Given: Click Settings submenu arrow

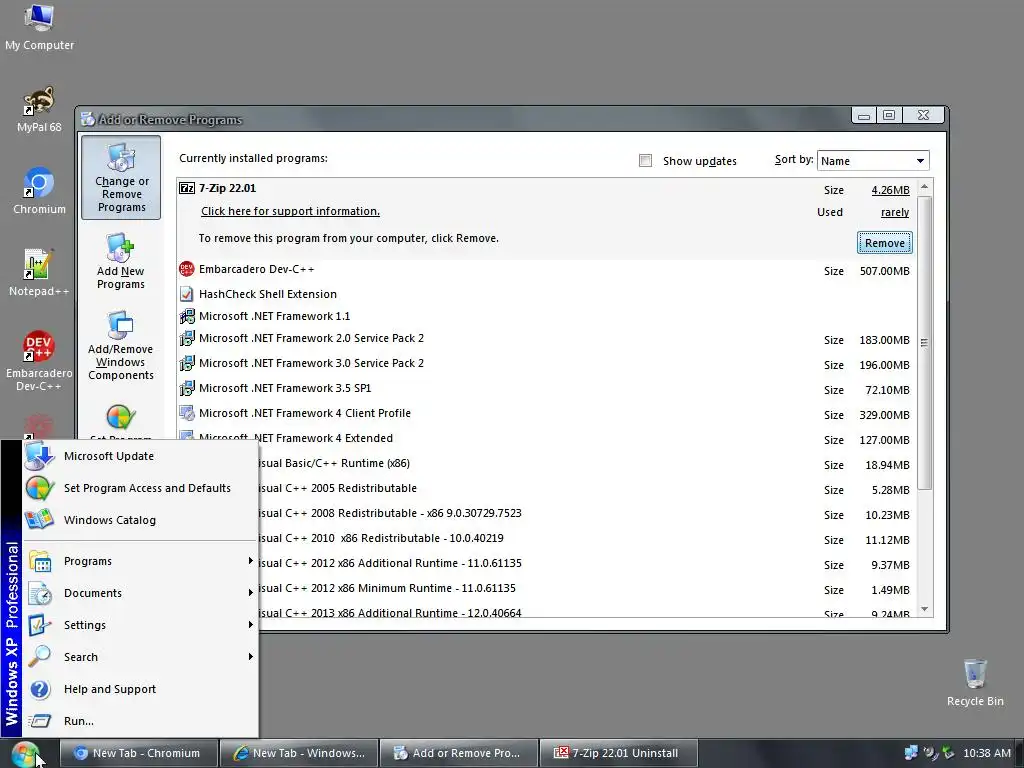Looking at the screenshot, I should (x=250, y=624).
